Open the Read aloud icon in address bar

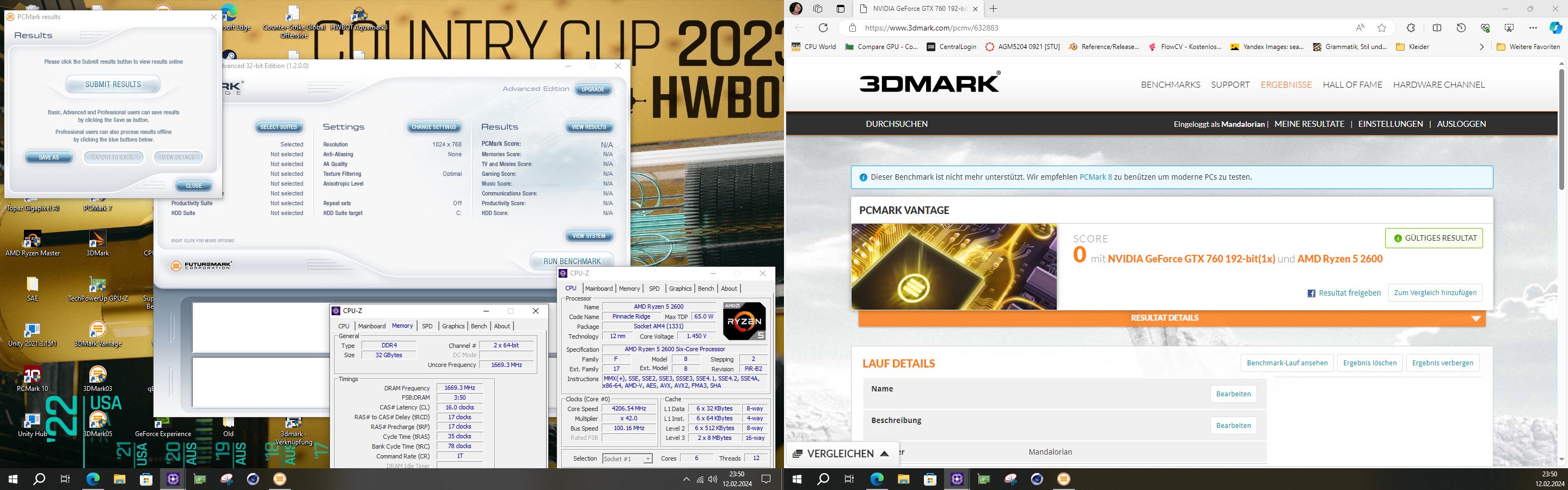pos(1360,27)
